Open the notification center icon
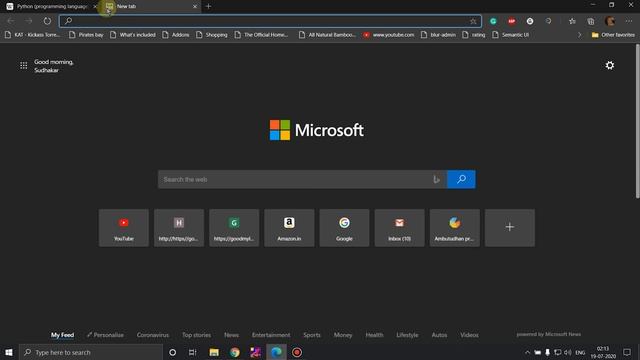The image size is (640, 360). tap(627, 352)
